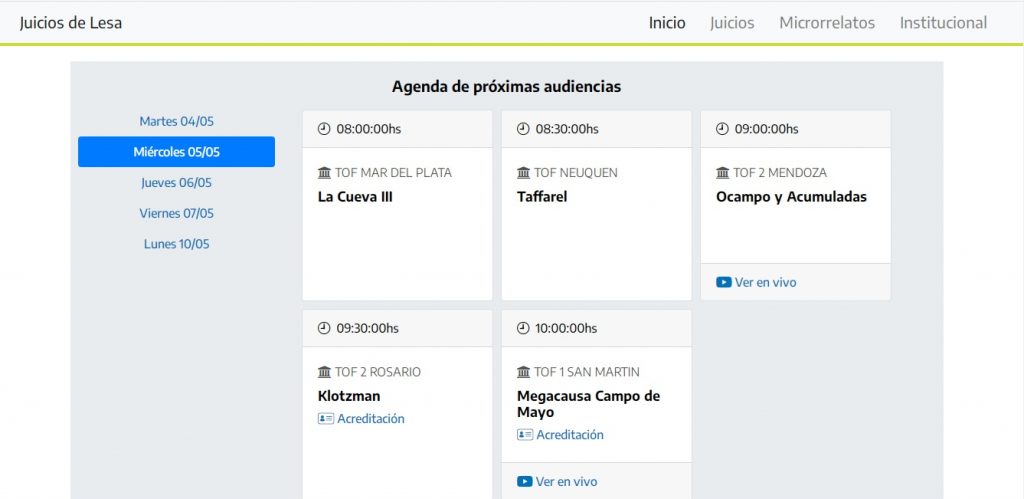
Task: Switch to the Jueves 06/05 agenda
Action: click(x=176, y=183)
